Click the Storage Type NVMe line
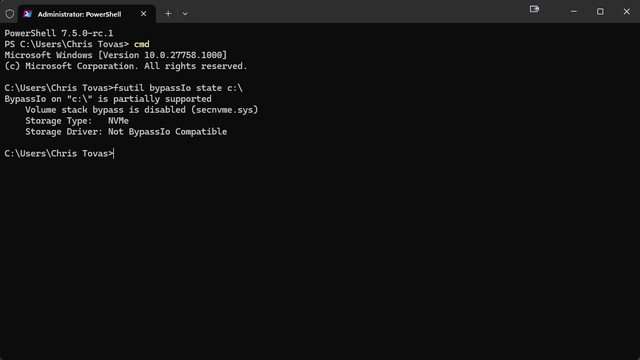The image size is (640, 360). (77, 121)
